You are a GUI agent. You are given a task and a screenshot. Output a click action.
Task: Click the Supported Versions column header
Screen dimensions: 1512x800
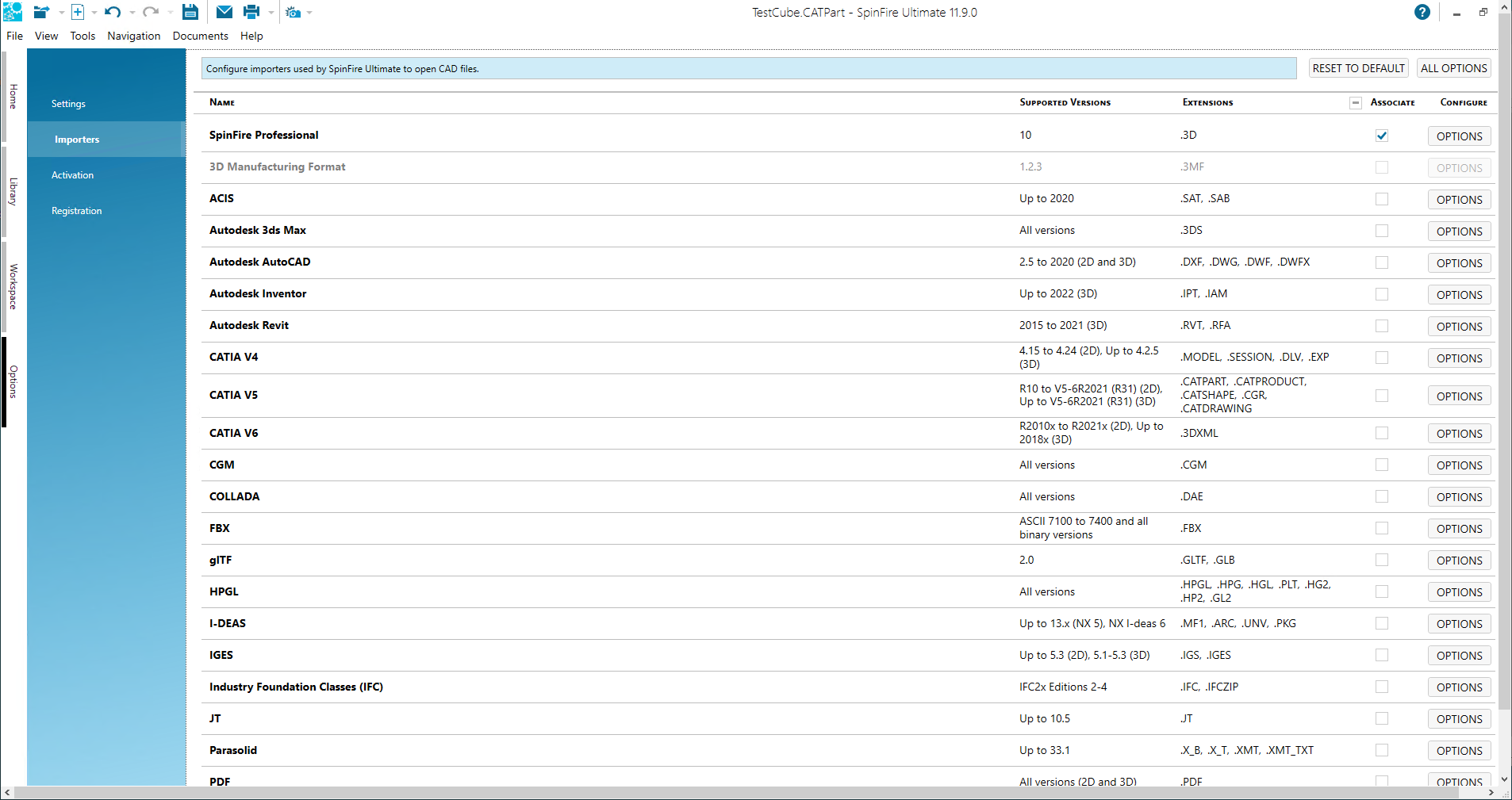[x=1065, y=102]
